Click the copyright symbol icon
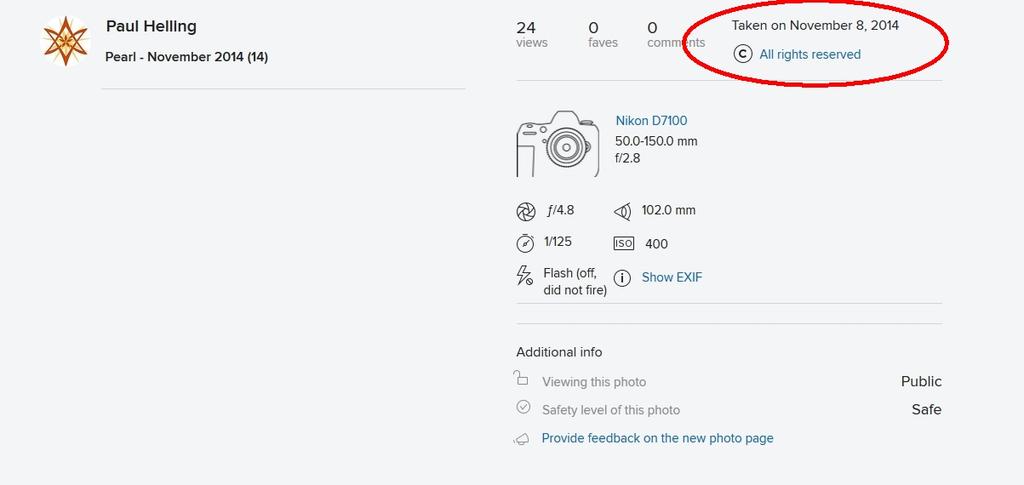The width and height of the screenshot is (1024, 485). (x=743, y=54)
